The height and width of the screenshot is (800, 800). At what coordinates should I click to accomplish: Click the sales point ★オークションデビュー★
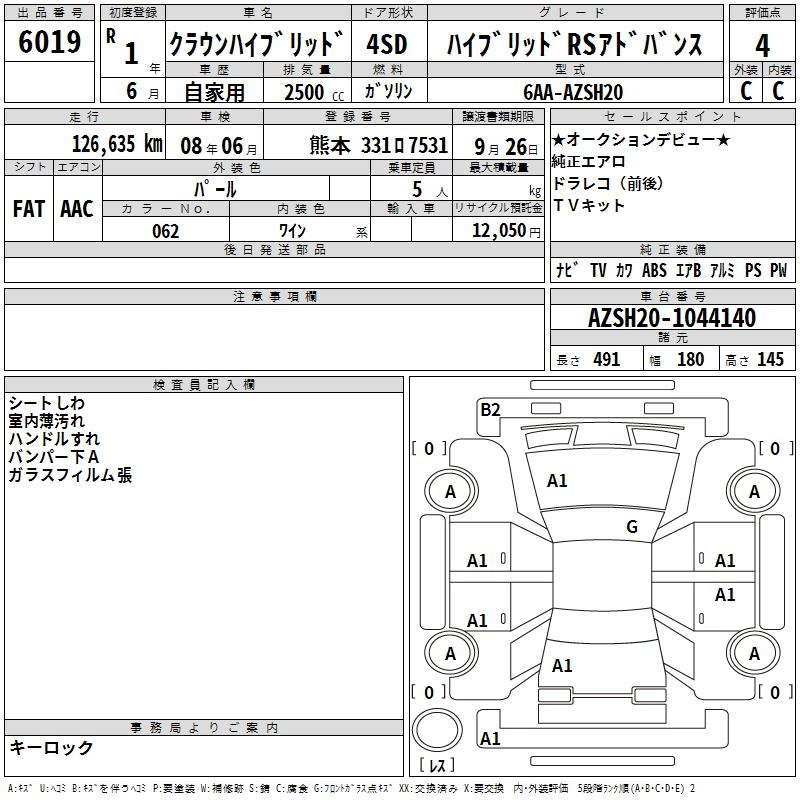[641, 139]
